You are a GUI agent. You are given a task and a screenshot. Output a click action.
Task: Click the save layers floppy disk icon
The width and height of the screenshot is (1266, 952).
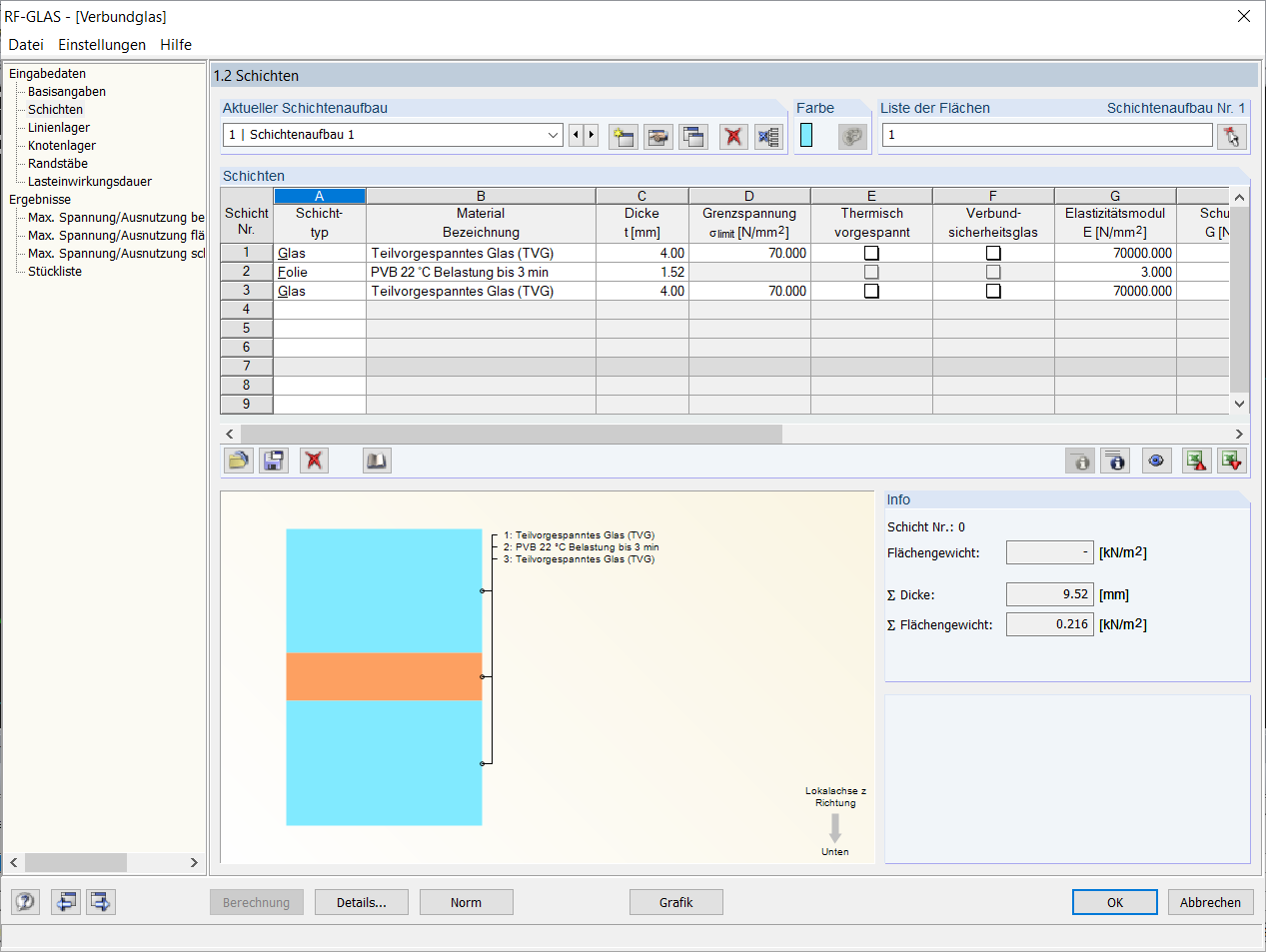tap(274, 461)
